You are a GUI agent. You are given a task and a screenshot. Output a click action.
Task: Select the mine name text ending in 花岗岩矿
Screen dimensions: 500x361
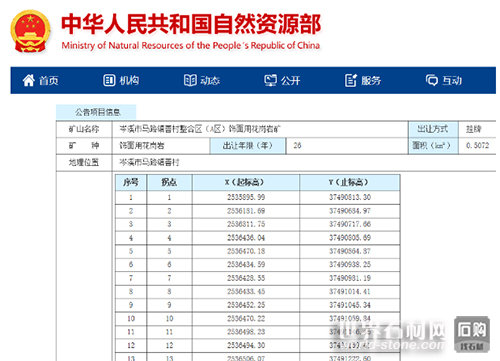coord(200,129)
